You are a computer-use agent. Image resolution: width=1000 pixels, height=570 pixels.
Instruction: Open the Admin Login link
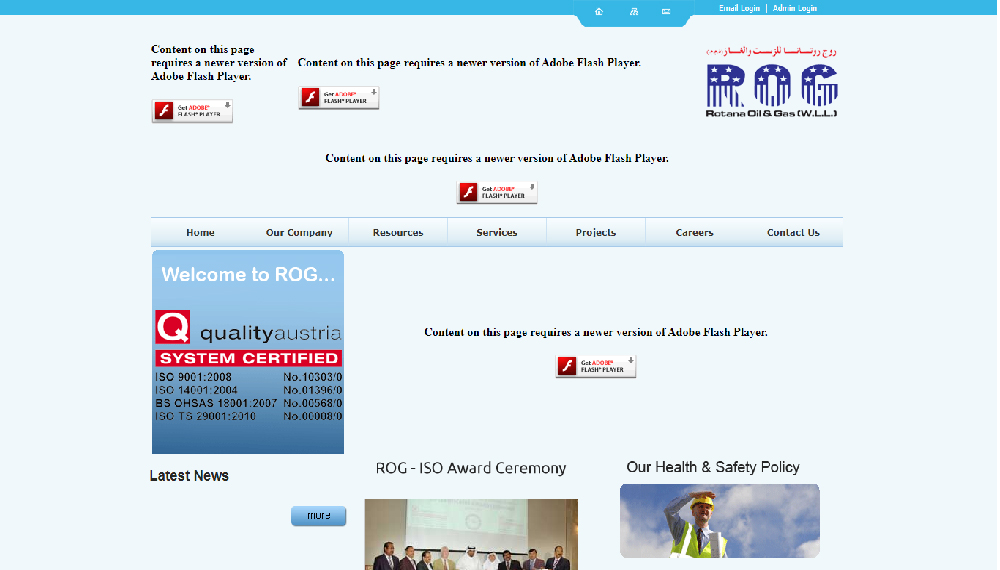[795, 8]
